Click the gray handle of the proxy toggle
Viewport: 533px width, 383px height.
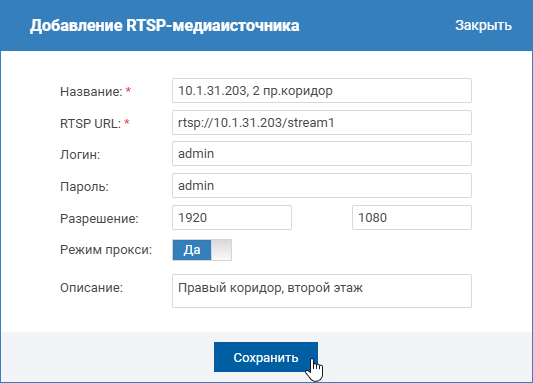[x=221, y=250]
